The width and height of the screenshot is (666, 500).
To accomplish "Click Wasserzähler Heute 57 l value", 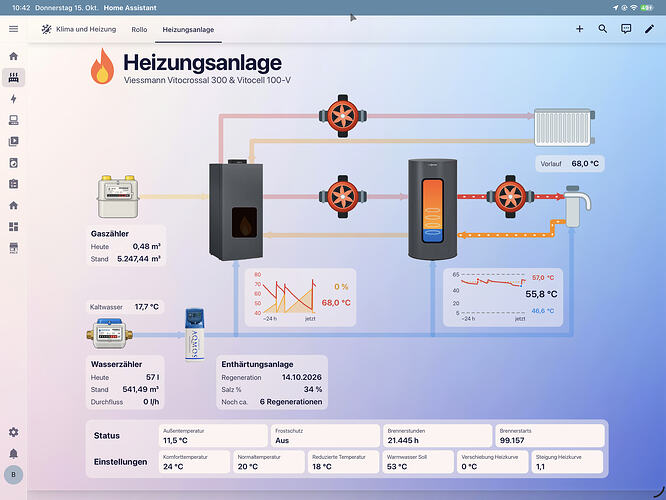I will pos(152,377).
